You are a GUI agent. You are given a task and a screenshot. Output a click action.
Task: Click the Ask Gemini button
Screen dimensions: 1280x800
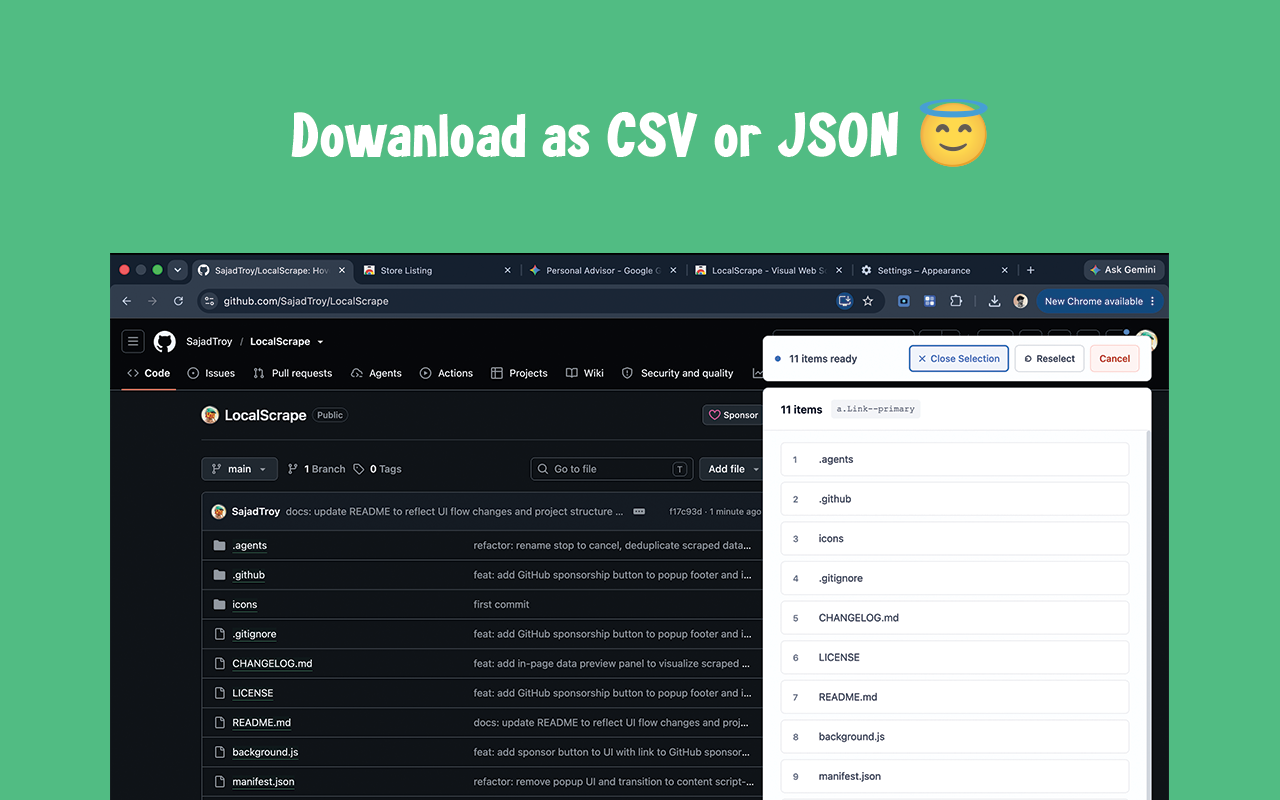(1123, 270)
